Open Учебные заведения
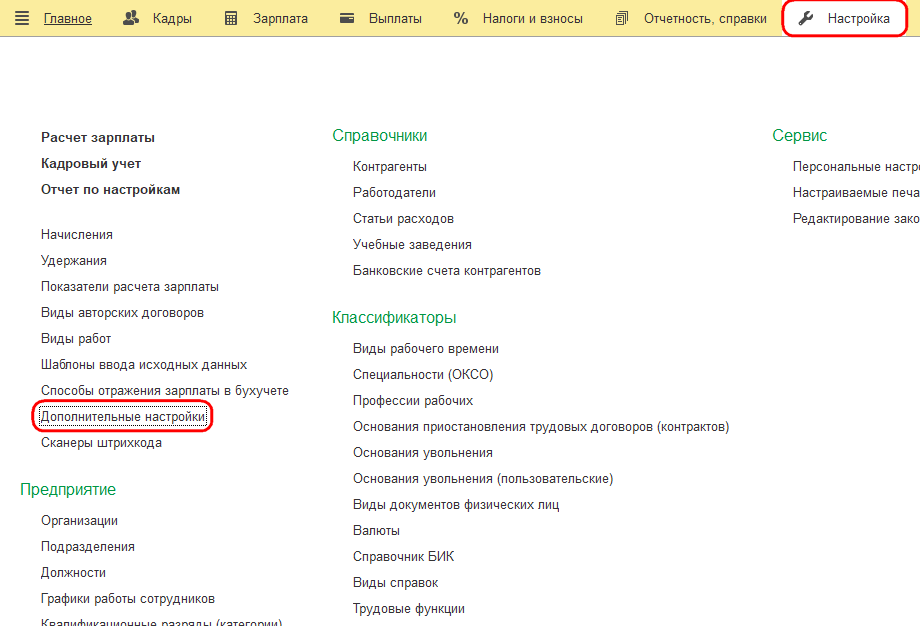This screenshot has height=626, width=920. pyautogui.click(x=412, y=245)
